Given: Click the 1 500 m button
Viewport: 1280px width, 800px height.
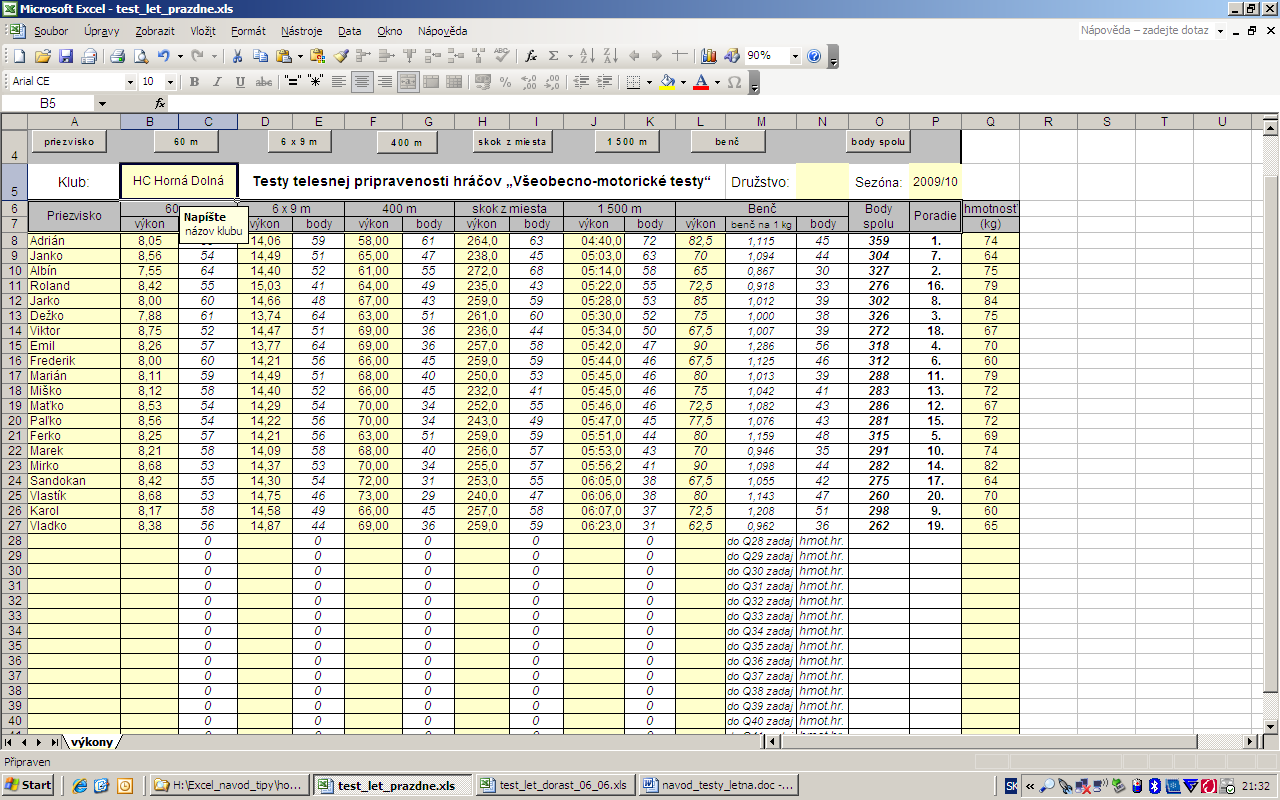Looking at the screenshot, I should point(627,142).
